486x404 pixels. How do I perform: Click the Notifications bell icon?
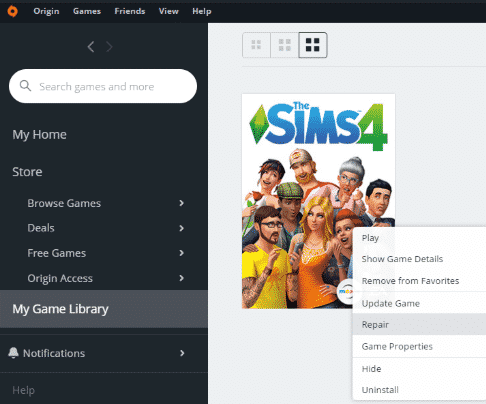[13, 353]
